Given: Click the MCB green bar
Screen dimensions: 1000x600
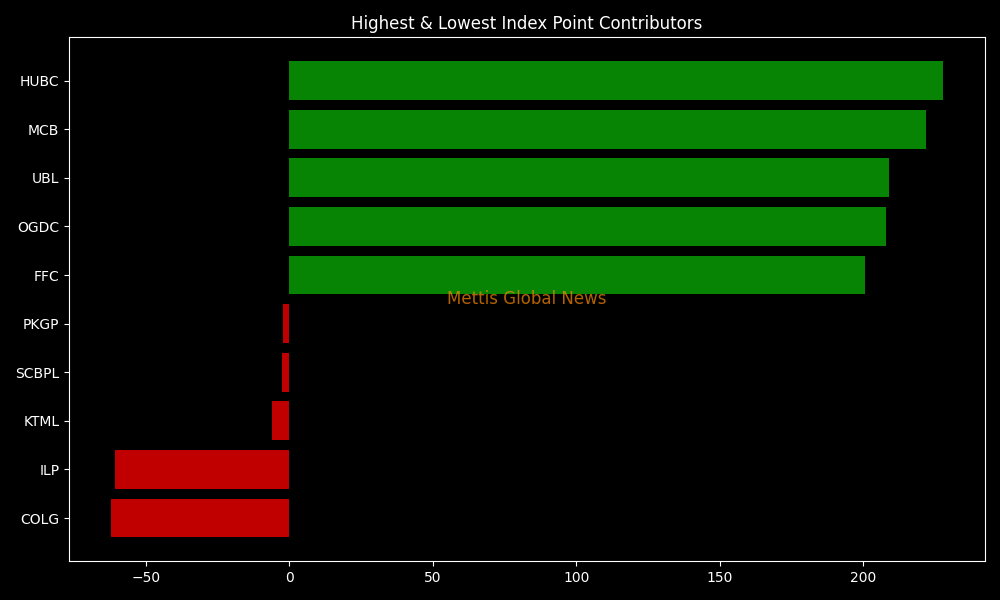Looking at the screenshot, I should point(607,129).
